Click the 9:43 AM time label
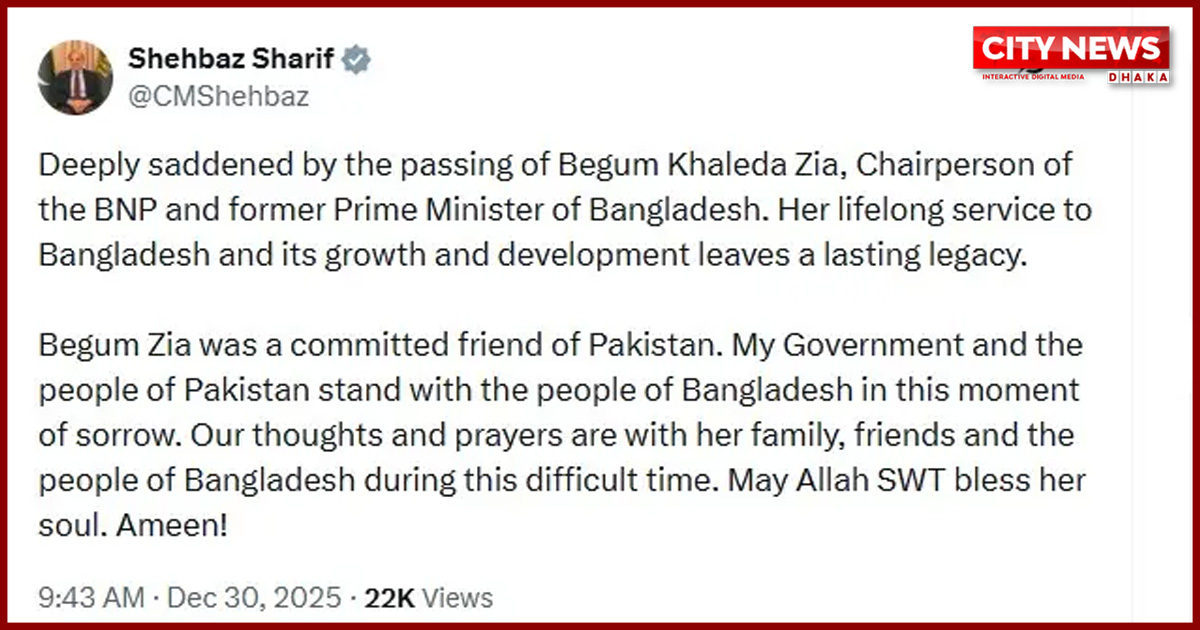The image size is (1200, 630). pyautogui.click(x=90, y=596)
